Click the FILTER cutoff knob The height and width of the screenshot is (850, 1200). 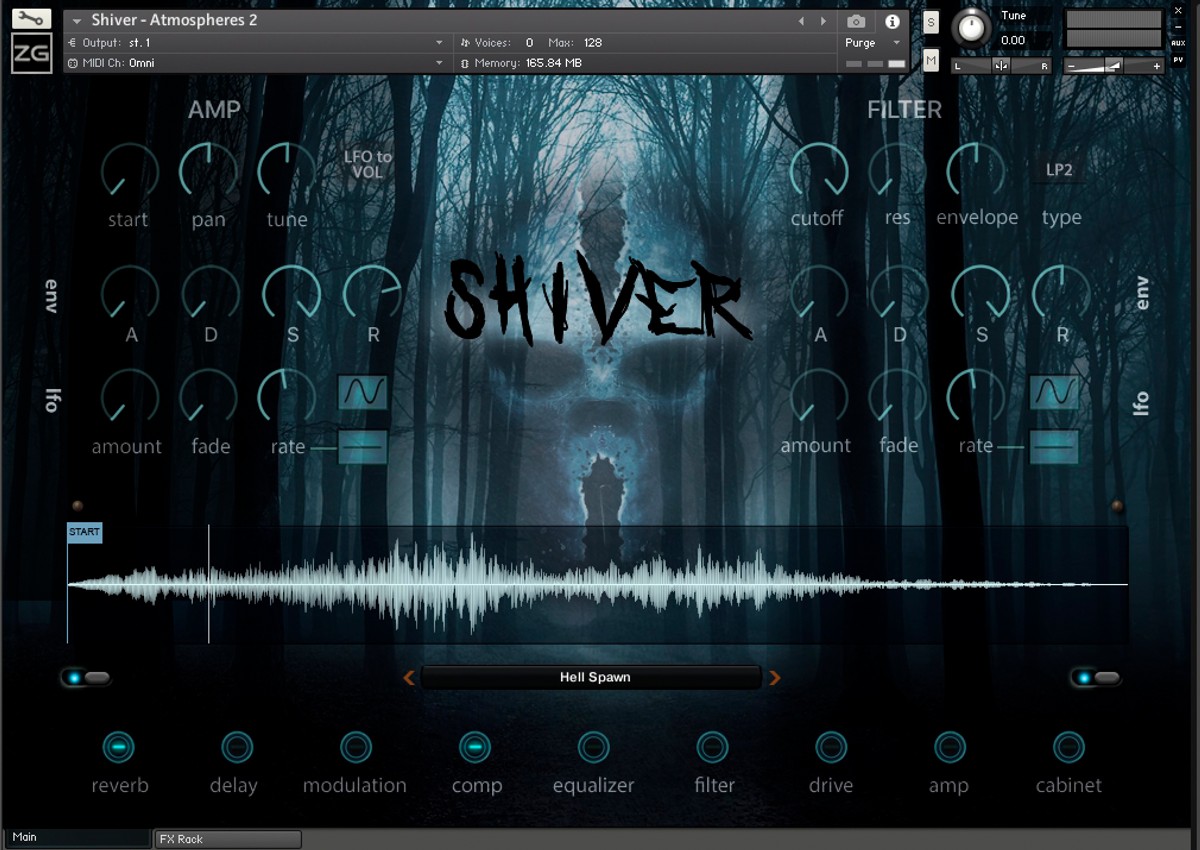[819, 171]
